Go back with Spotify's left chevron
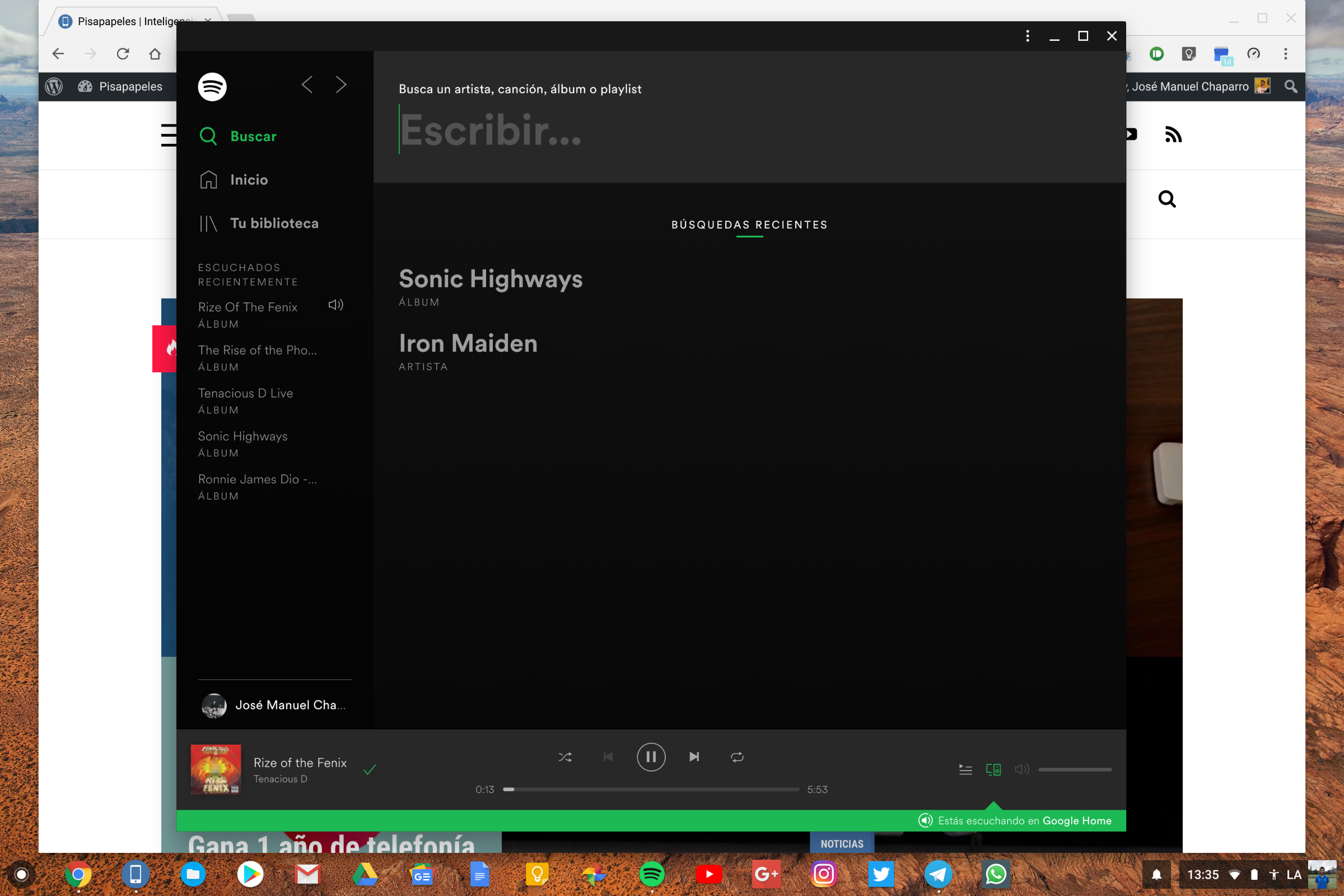Screen dimensions: 1344x896 (x=307, y=85)
